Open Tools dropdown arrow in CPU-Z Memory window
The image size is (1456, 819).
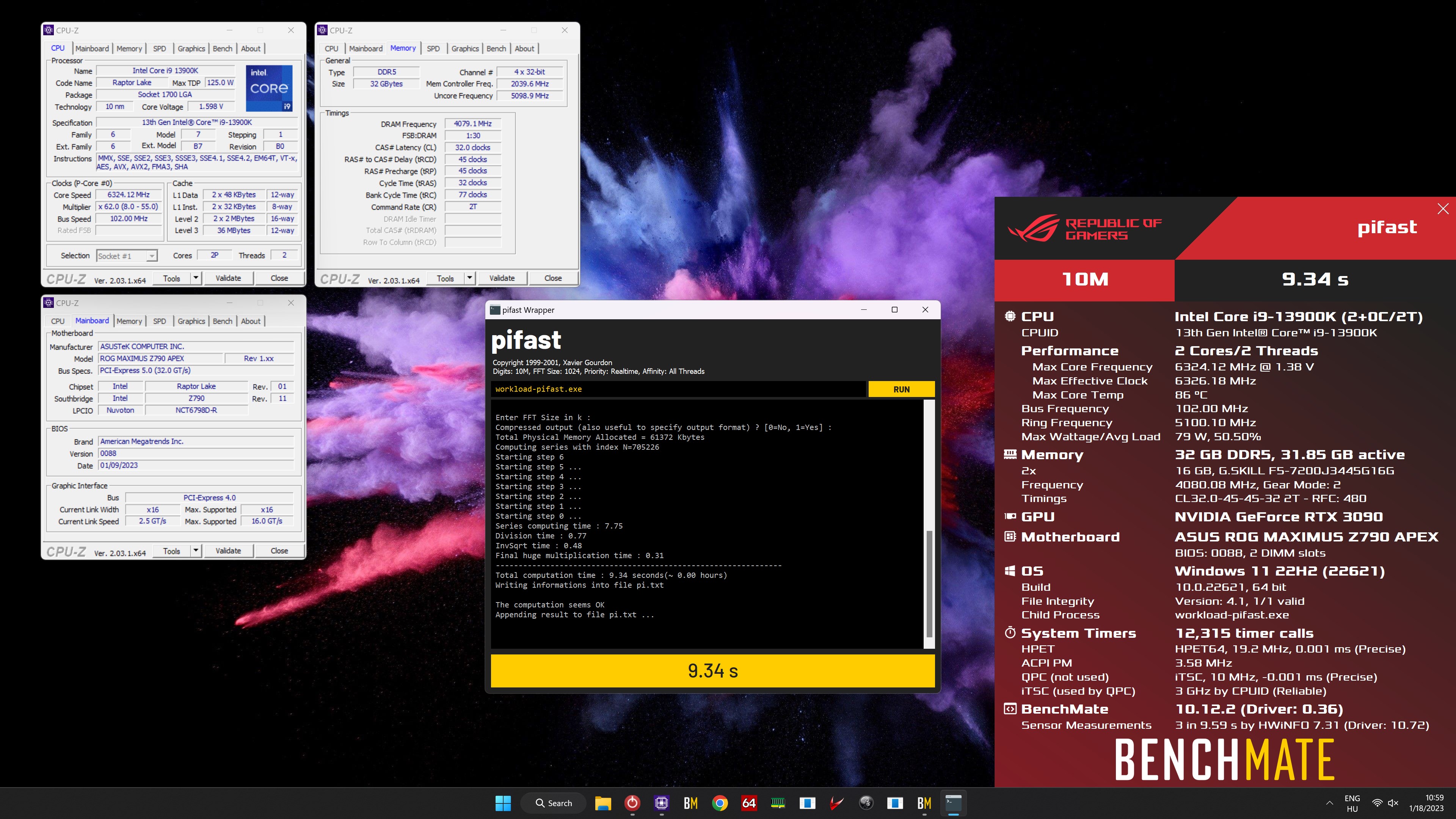(469, 278)
